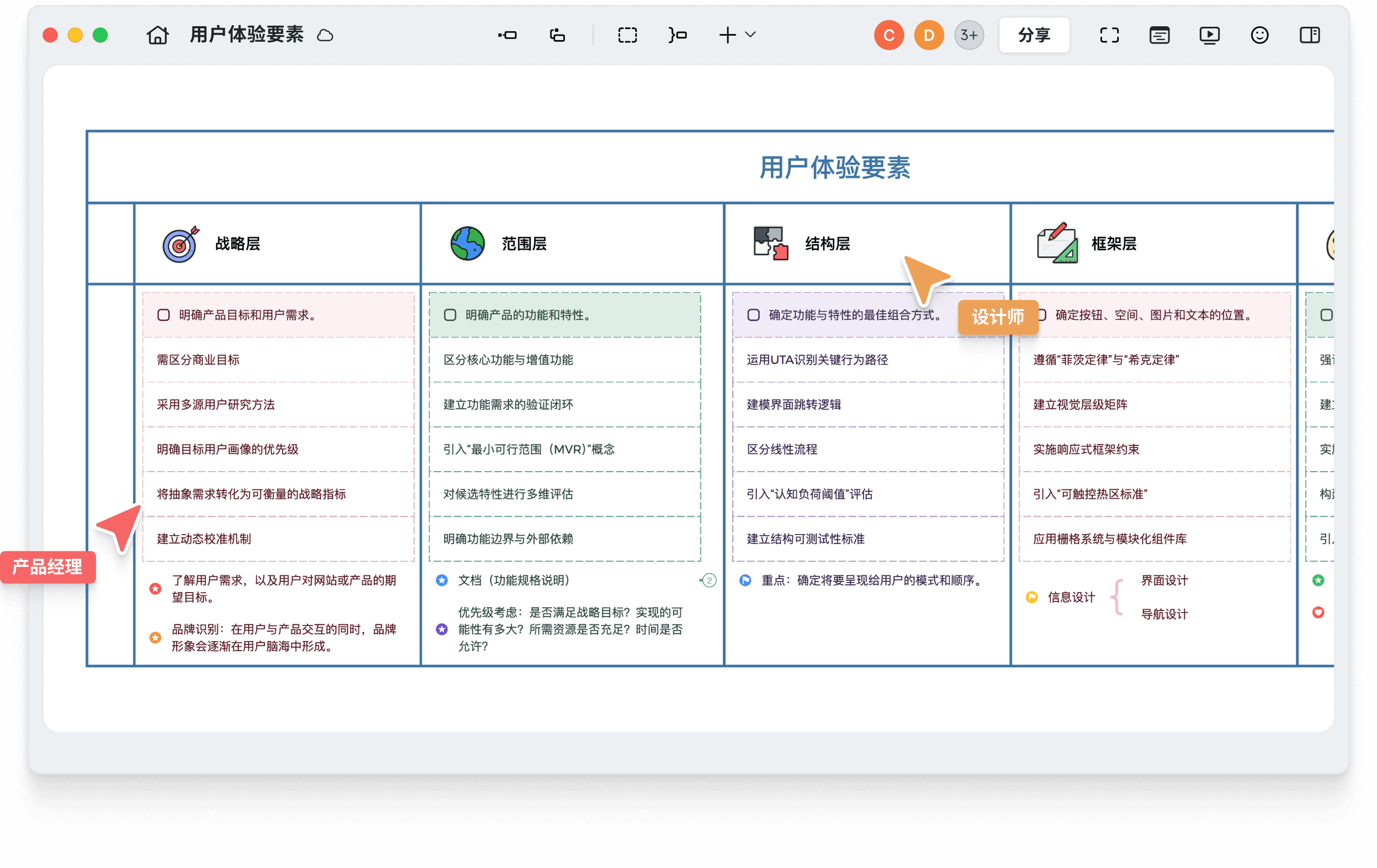Open the comments panel icon
Viewport: 1377px width, 868px height.
click(1159, 35)
